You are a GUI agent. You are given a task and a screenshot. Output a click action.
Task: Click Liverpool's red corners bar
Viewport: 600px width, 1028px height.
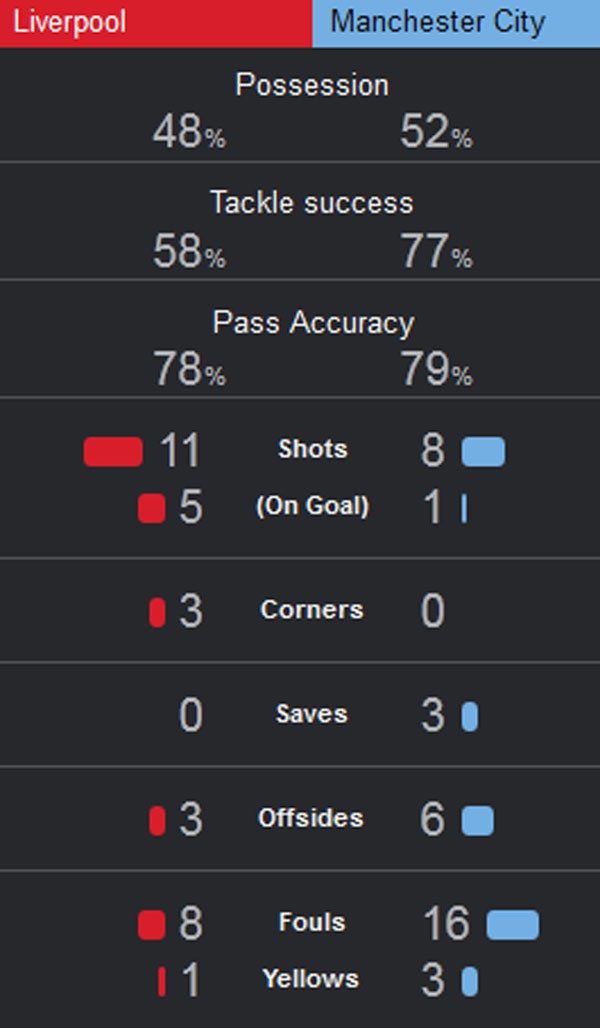pyautogui.click(x=157, y=612)
